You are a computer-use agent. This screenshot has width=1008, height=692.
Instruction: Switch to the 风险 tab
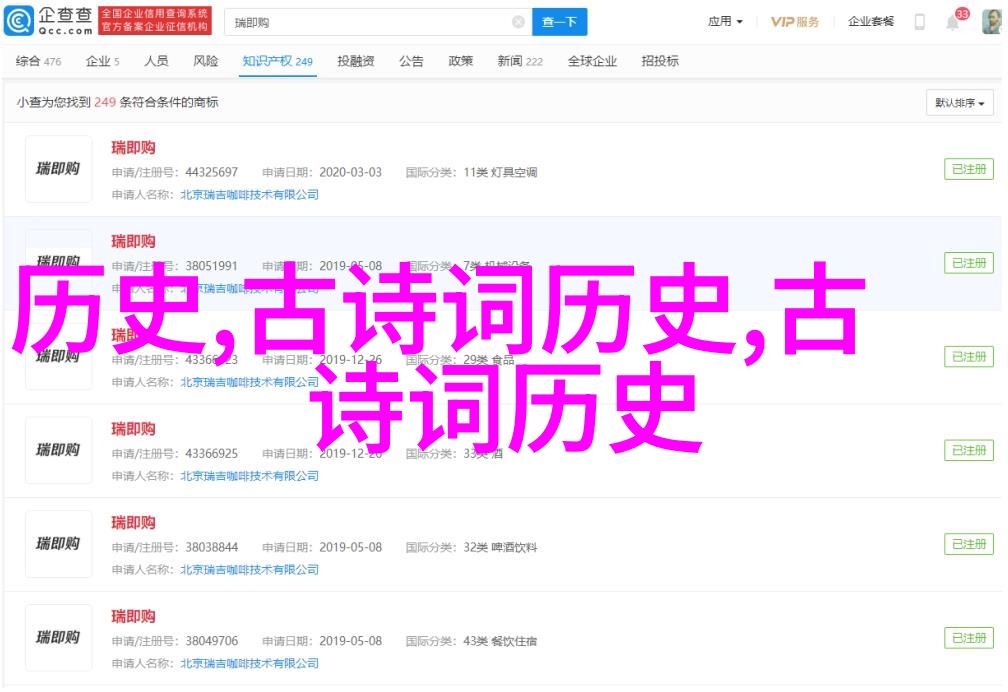pos(206,61)
